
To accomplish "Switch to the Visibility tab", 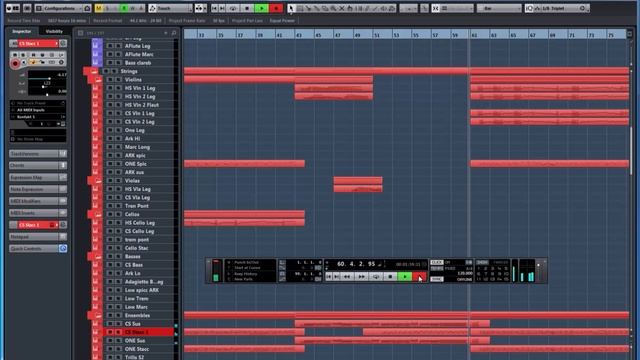I will click(x=54, y=31).
